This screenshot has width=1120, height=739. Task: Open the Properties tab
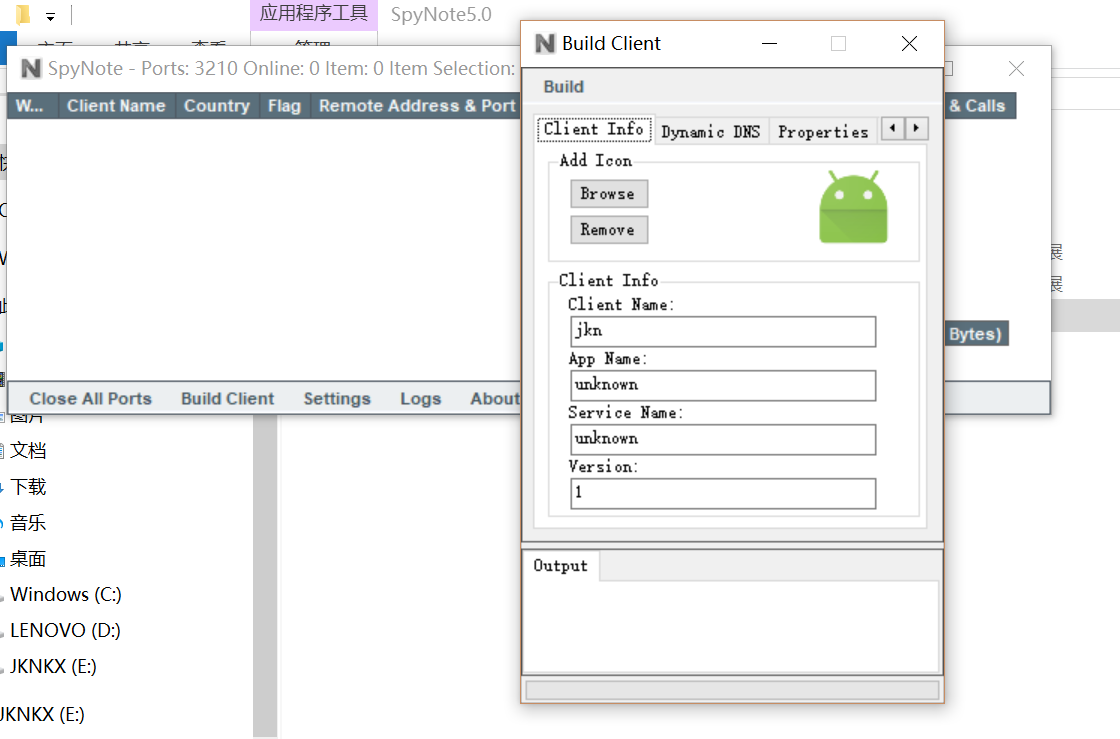(x=823, y=131)
